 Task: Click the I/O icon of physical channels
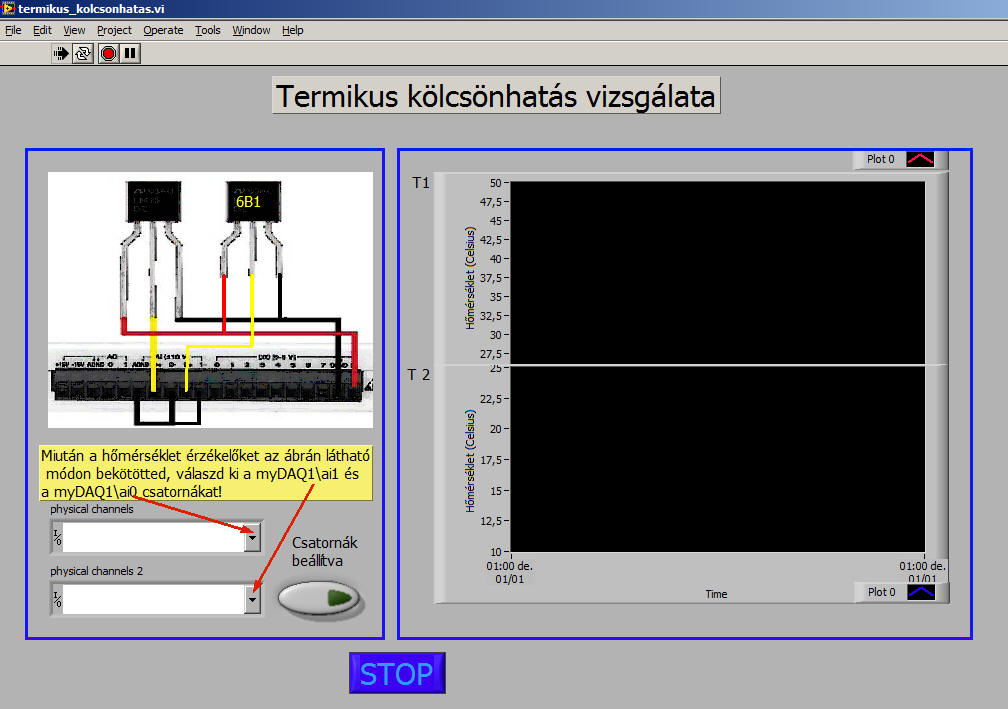pyautogui.click(x=57, y=539)
